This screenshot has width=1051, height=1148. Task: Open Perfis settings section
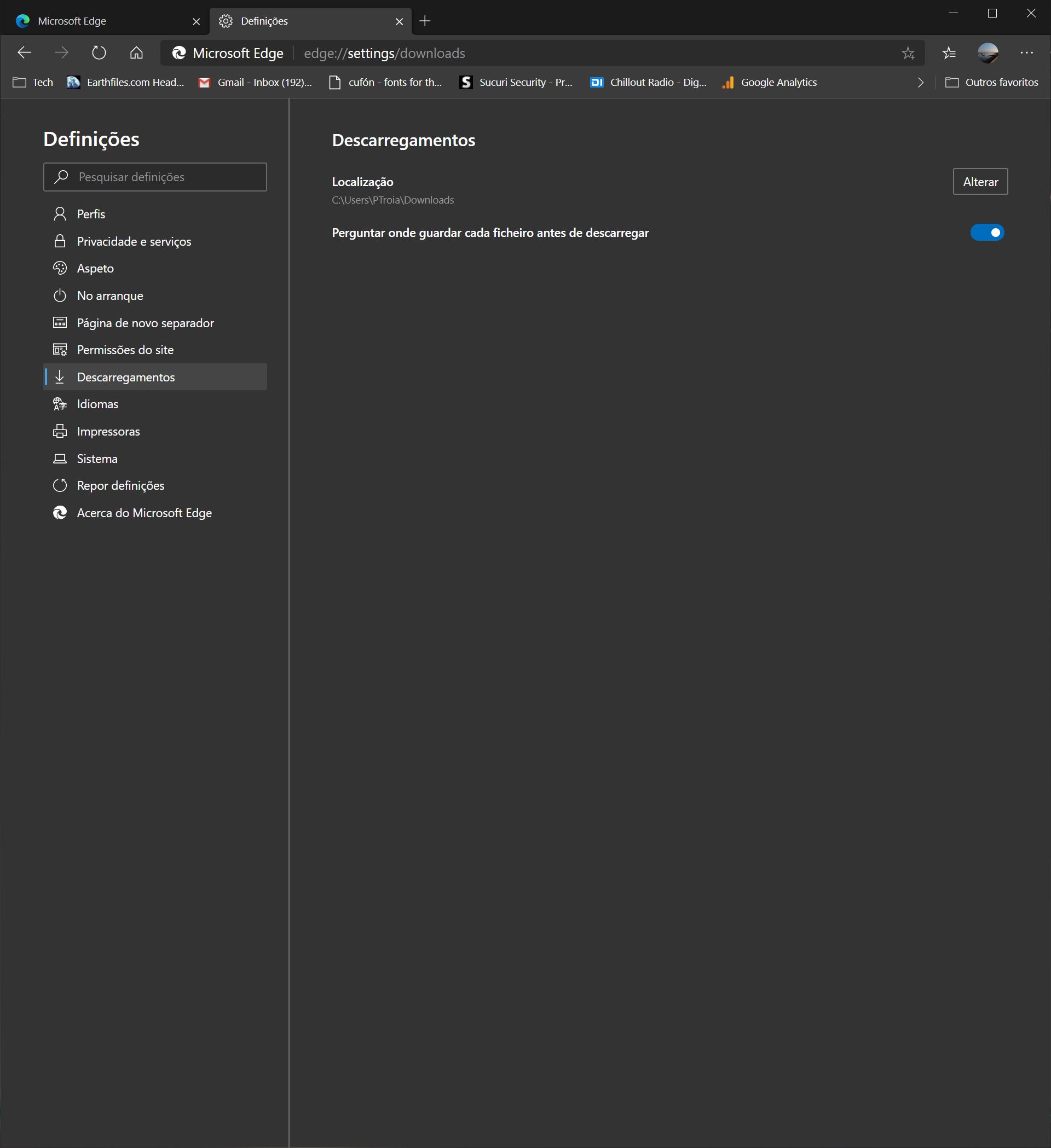point(155,214)
